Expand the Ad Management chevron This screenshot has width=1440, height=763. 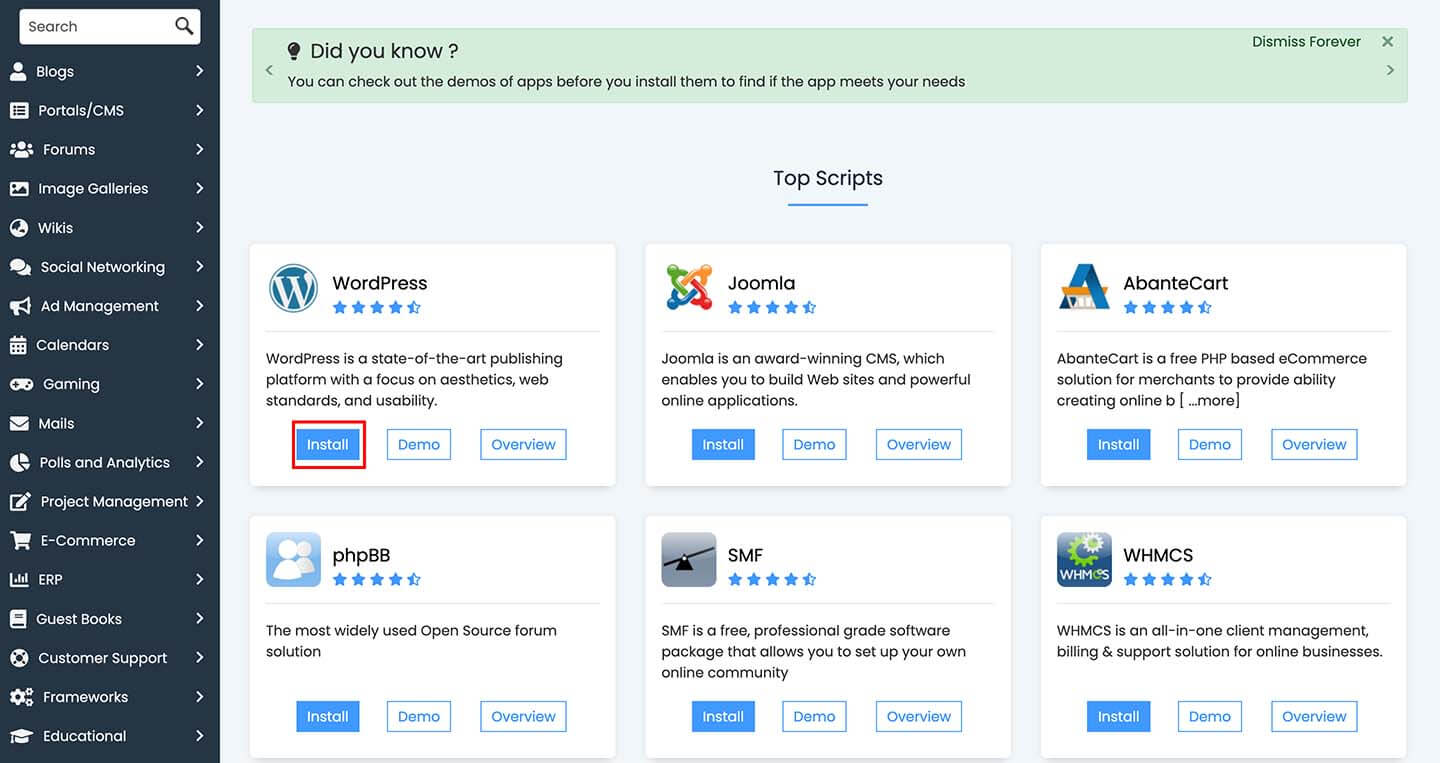(200, 306)
